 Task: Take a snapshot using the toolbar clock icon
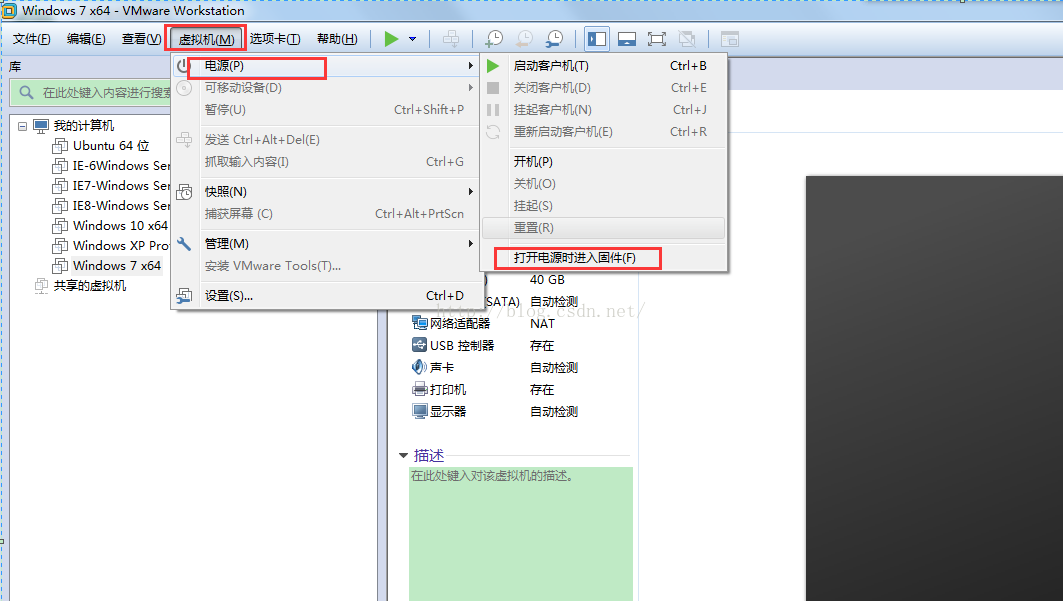pos(494,39)
